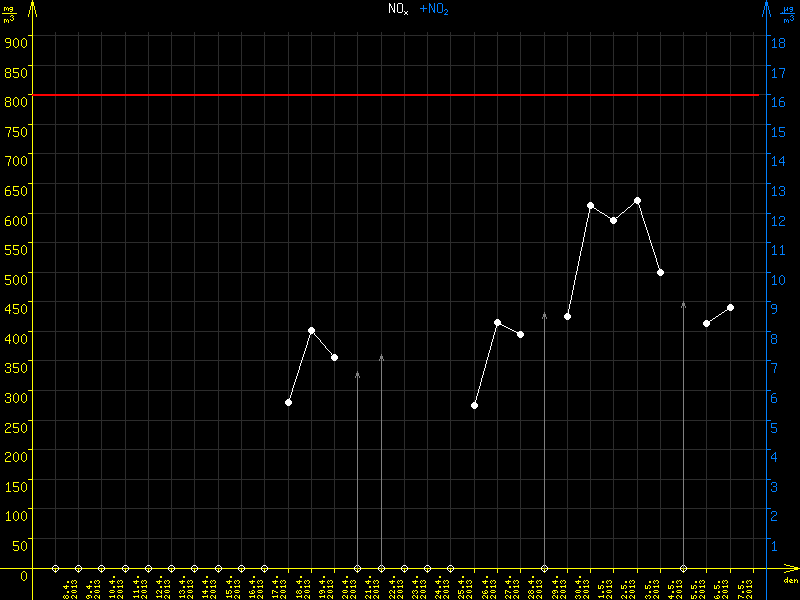Screen dimensions: 800x600
Task: Click the 18 label on right blue axis
Action: 776,43
